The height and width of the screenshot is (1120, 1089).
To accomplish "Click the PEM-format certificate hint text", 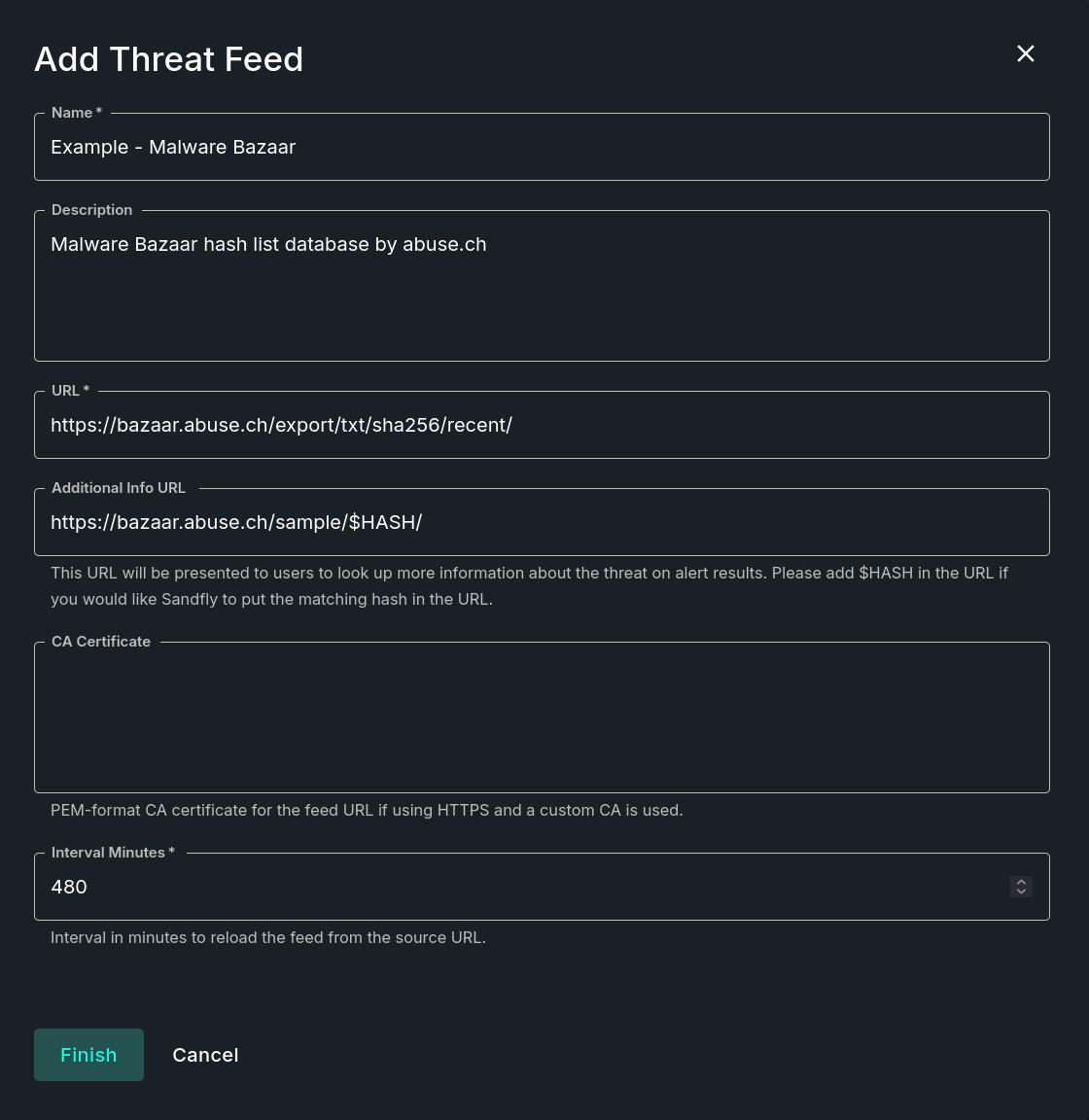I will coord(367,810).
